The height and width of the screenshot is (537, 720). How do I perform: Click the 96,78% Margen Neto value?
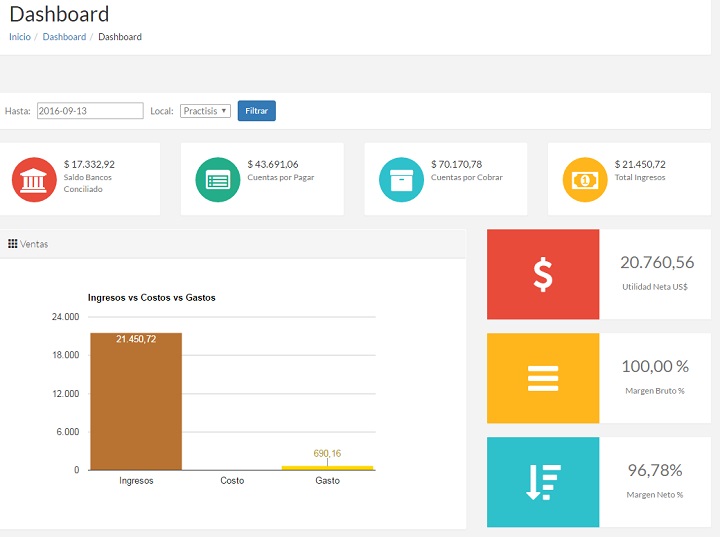pos(656,470)
